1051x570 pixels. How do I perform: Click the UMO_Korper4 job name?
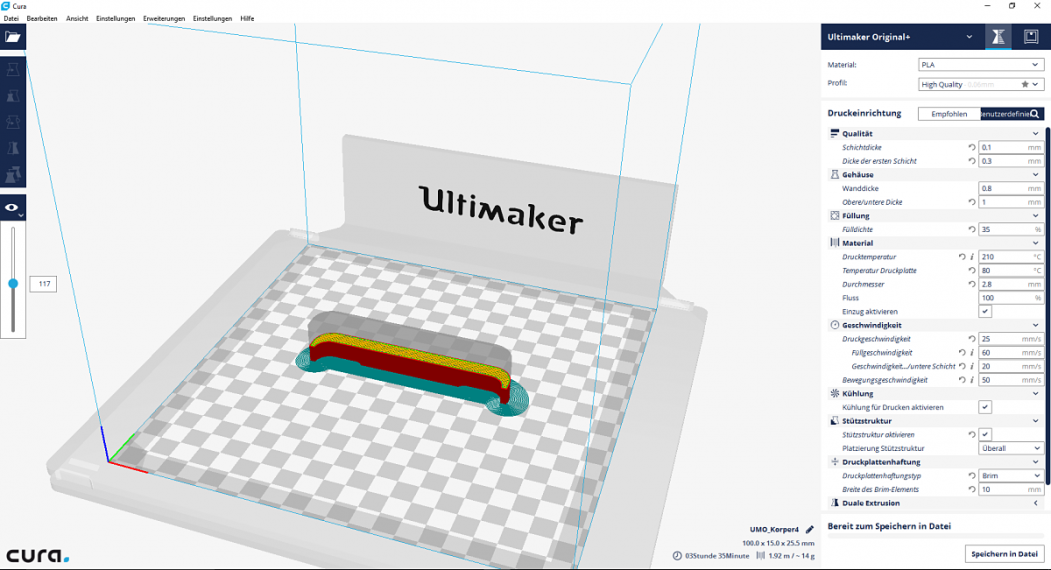[x=774, y=530]
